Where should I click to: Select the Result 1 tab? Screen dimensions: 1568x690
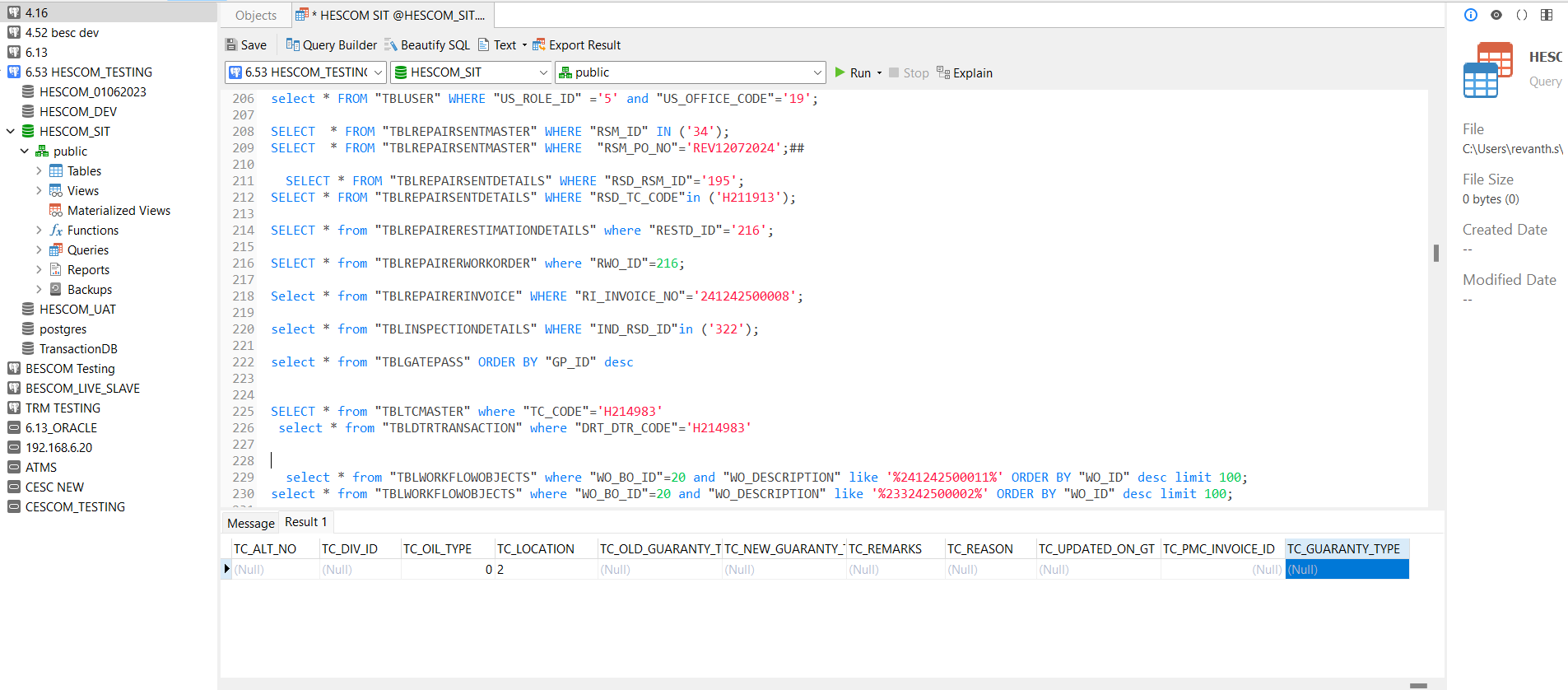305,522
